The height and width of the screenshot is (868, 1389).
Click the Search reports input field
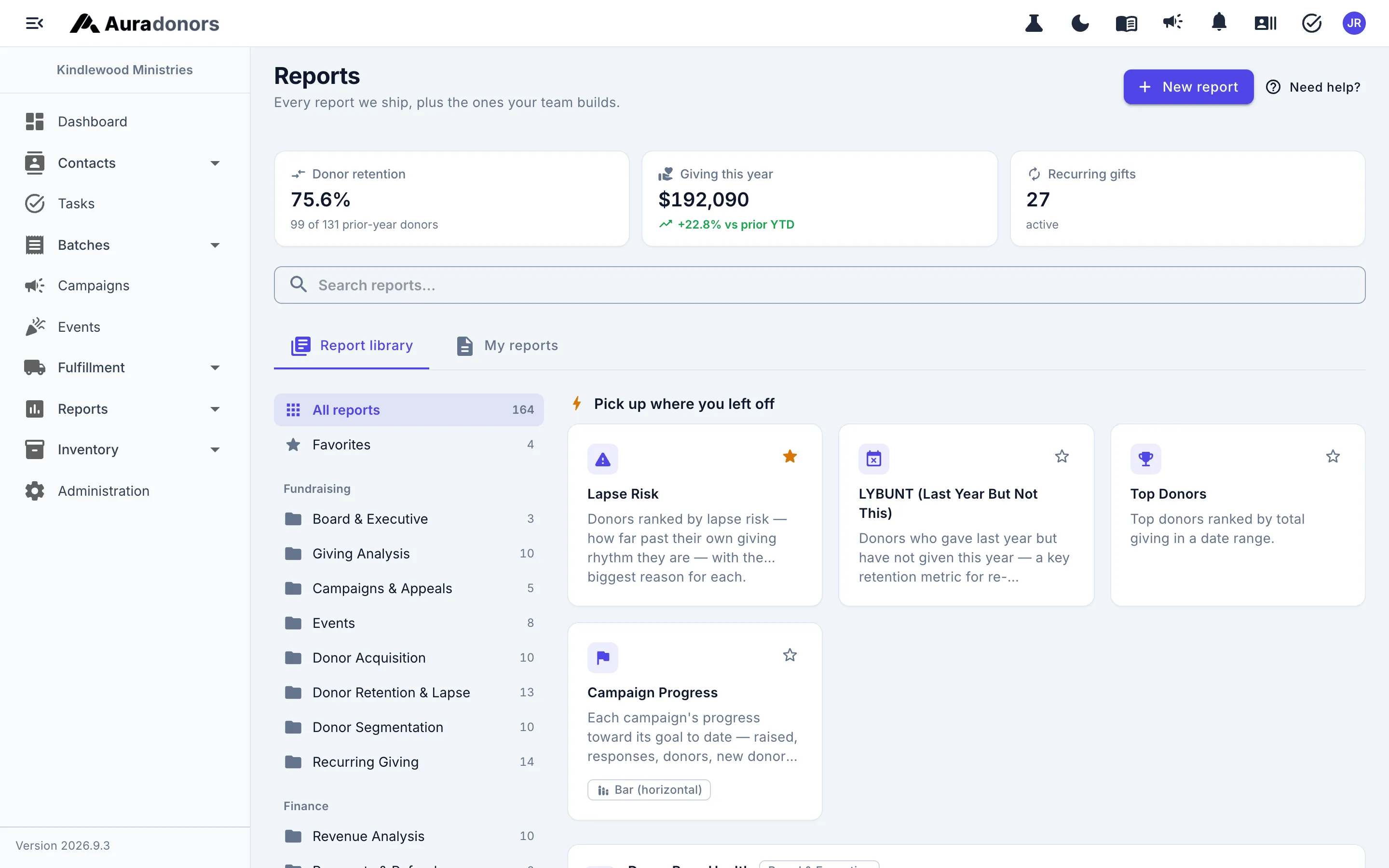click(x=819, y=285)
